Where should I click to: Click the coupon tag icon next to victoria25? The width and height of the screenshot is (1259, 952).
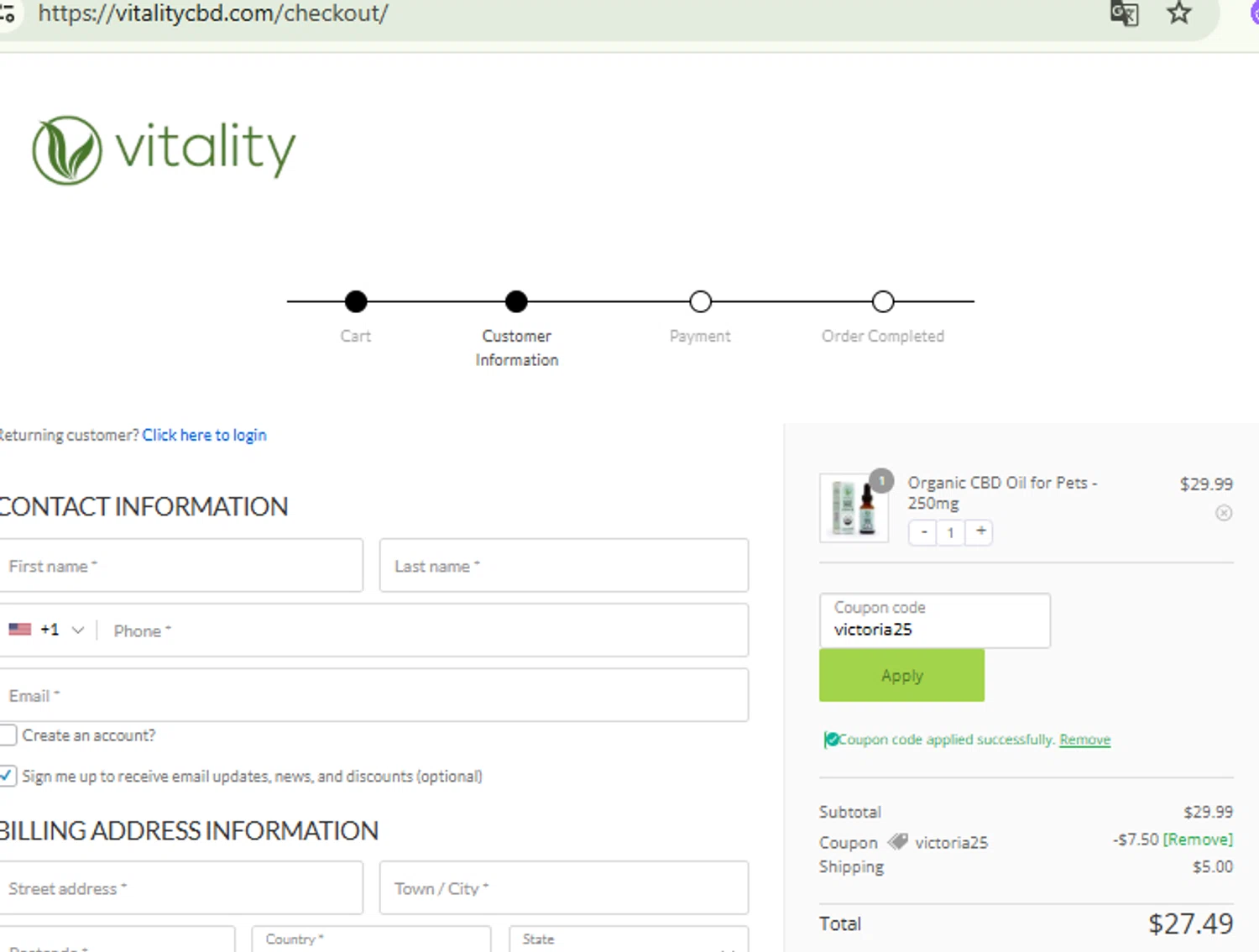click(x=898, y=841)
